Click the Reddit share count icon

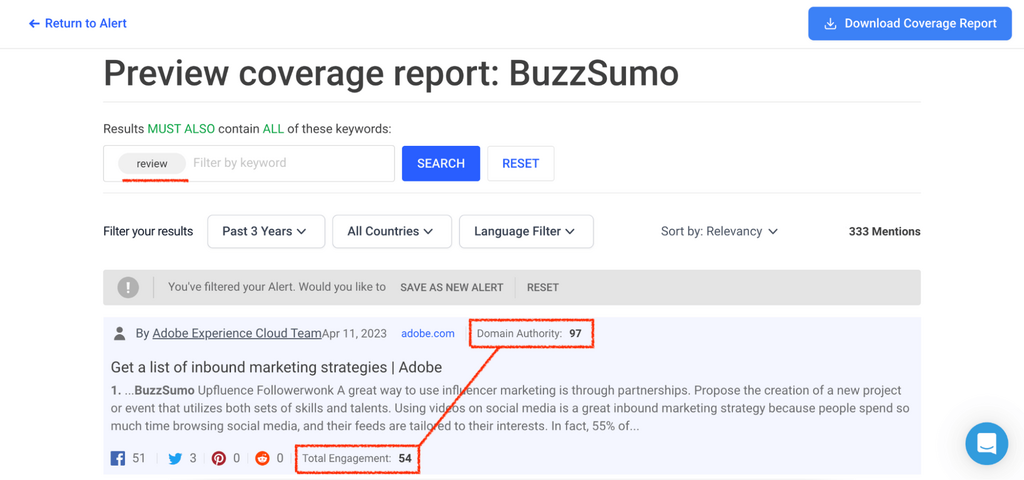(x=262, y=458)
